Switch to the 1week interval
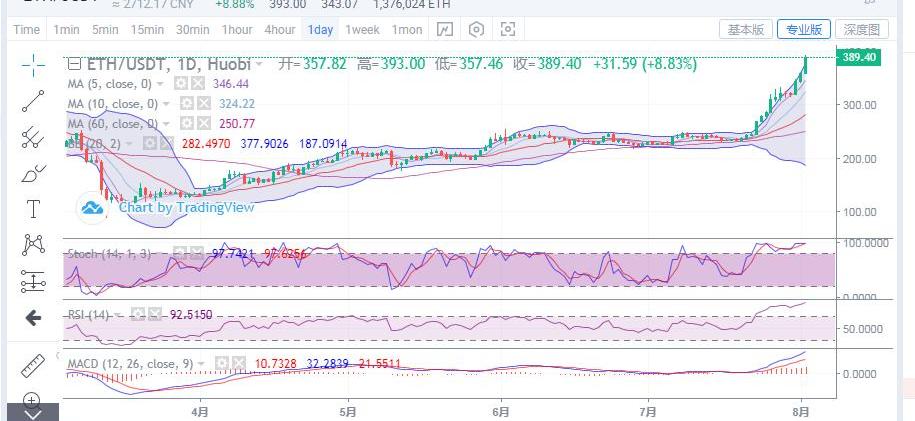This screenshot has height=421, width=915. (362, 29)
